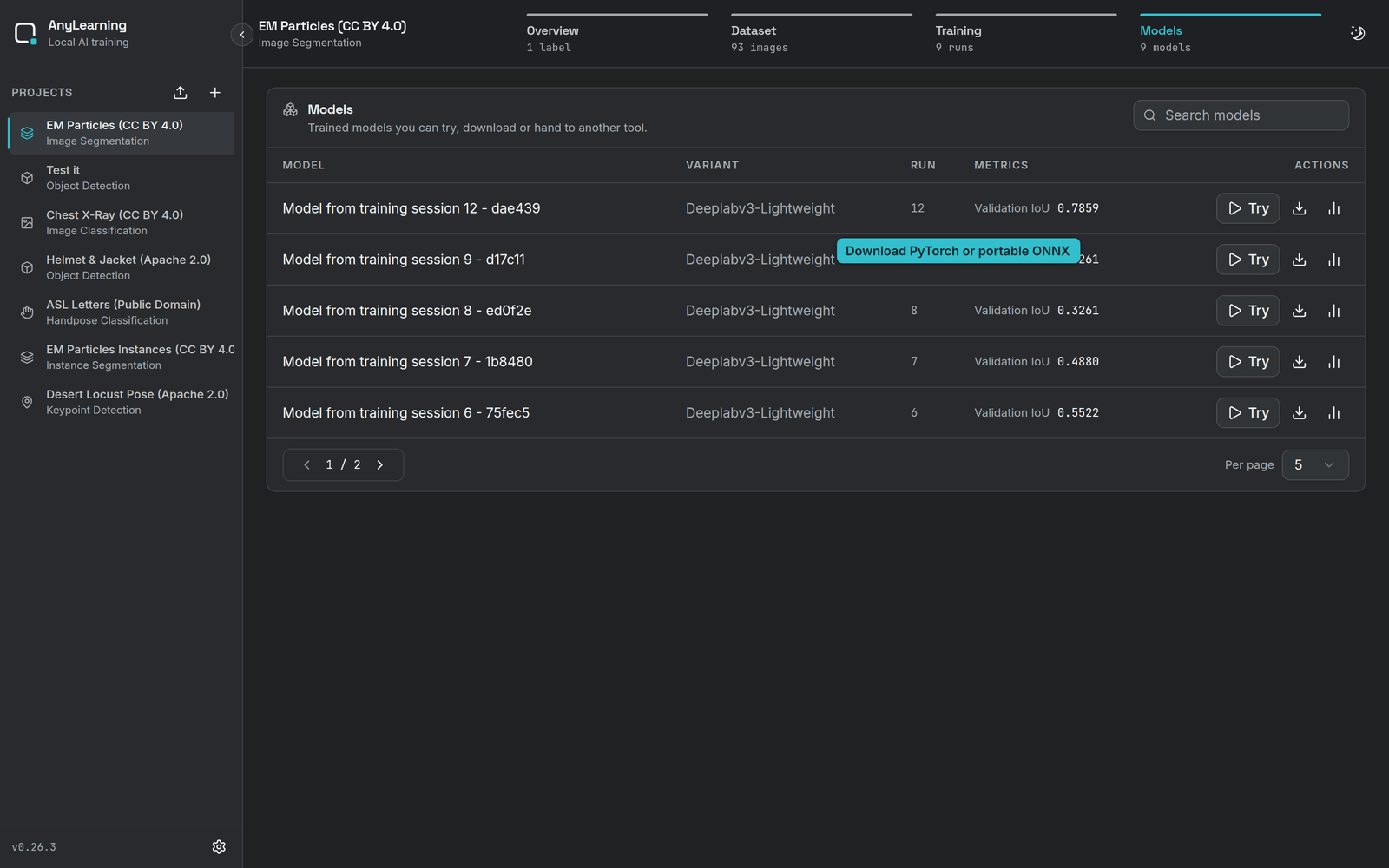1389x868 pixels.
Task: Download the session 8 ed0f2e model
Action: [1299, 311]
